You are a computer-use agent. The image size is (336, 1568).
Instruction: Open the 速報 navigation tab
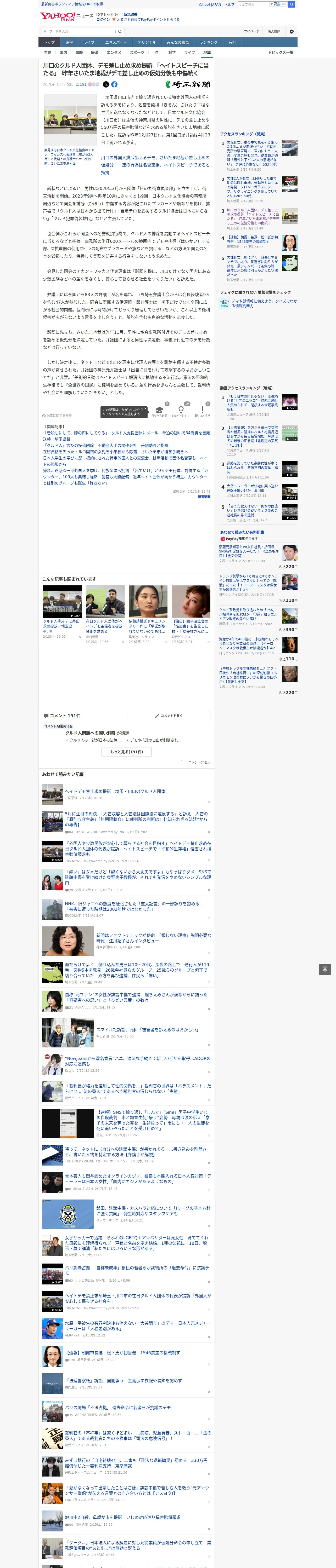(x=69, y=42)
